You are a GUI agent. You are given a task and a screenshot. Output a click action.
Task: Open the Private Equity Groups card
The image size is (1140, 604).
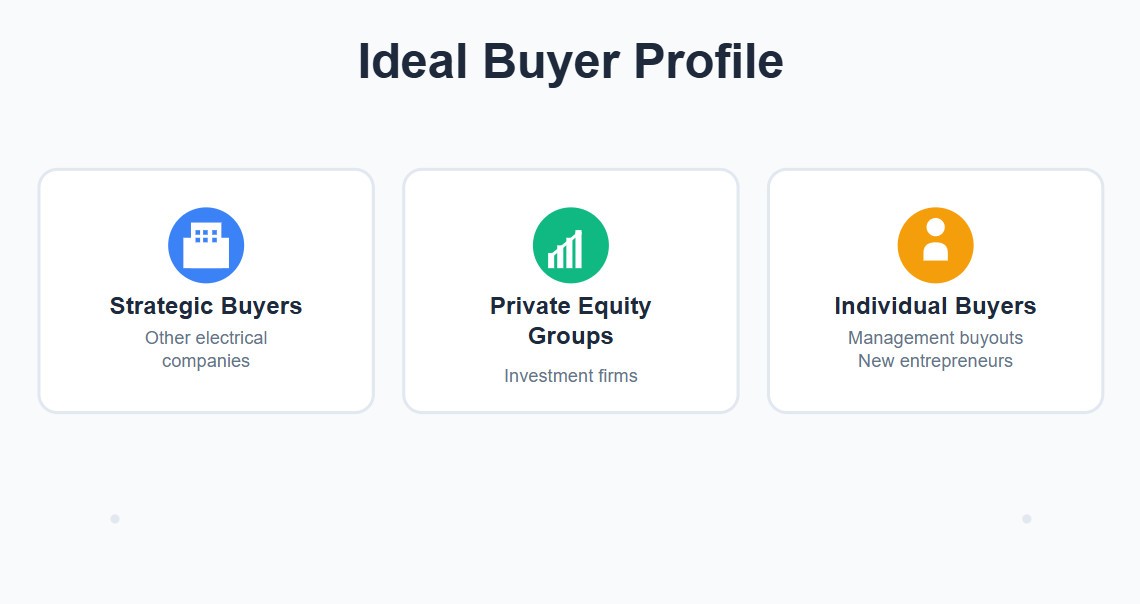571,291
